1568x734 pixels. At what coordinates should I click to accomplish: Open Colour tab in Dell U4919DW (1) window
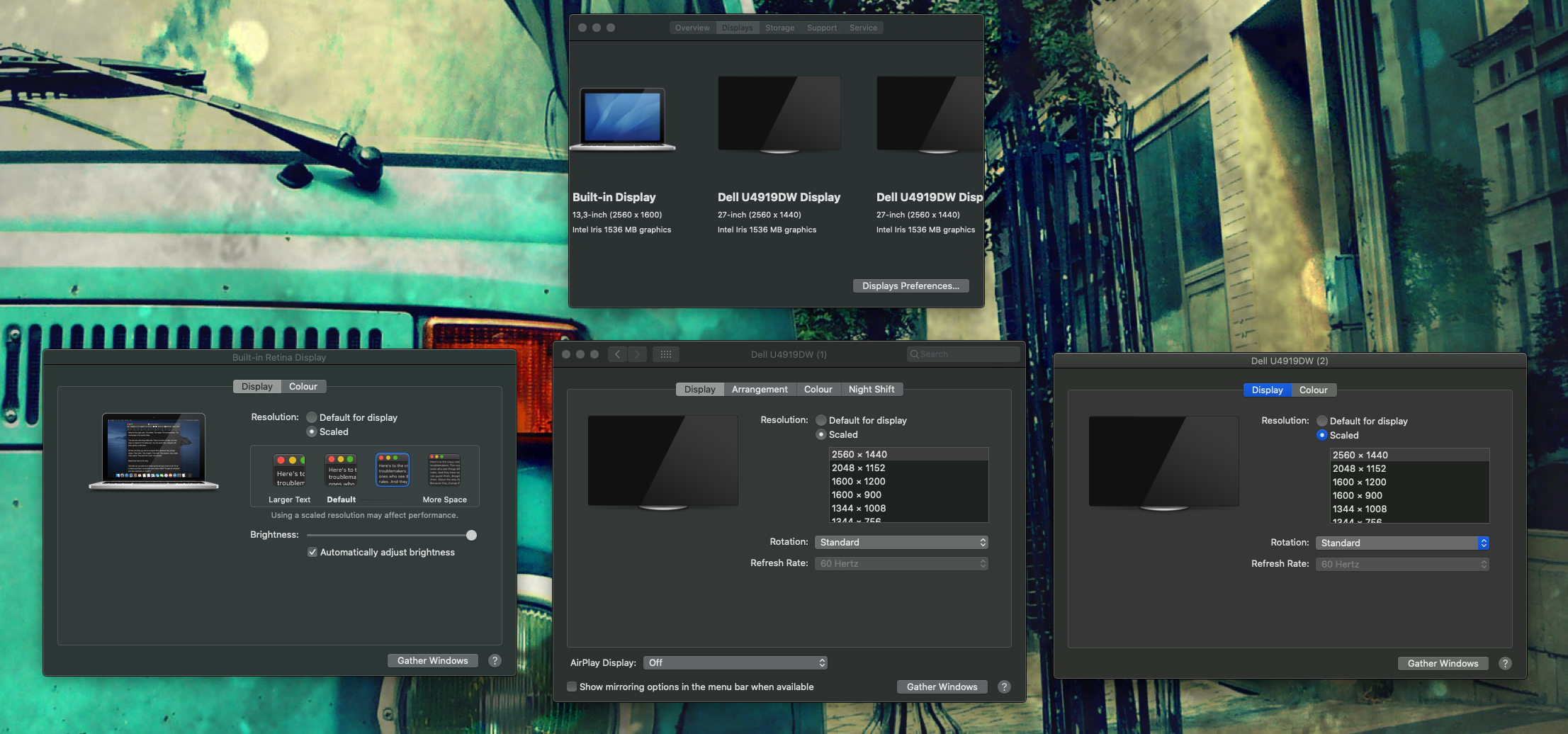tap(818, 389)
